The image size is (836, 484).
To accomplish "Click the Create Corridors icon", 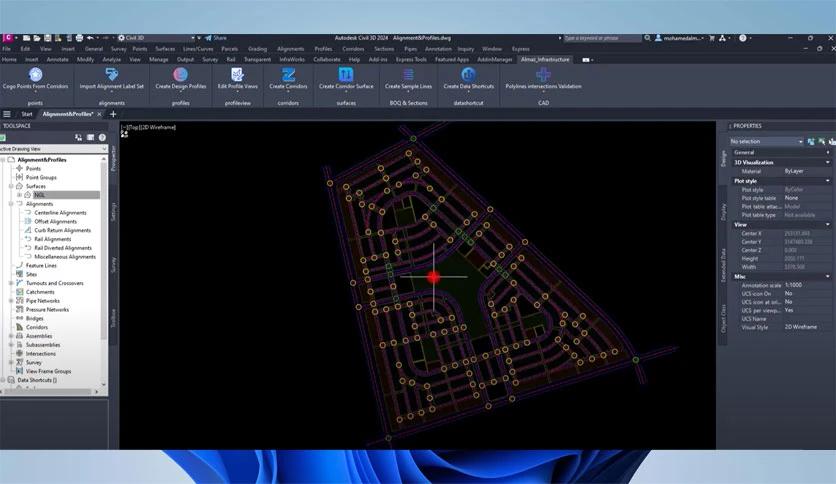I will pyautogui.click(x=288, y=74).
